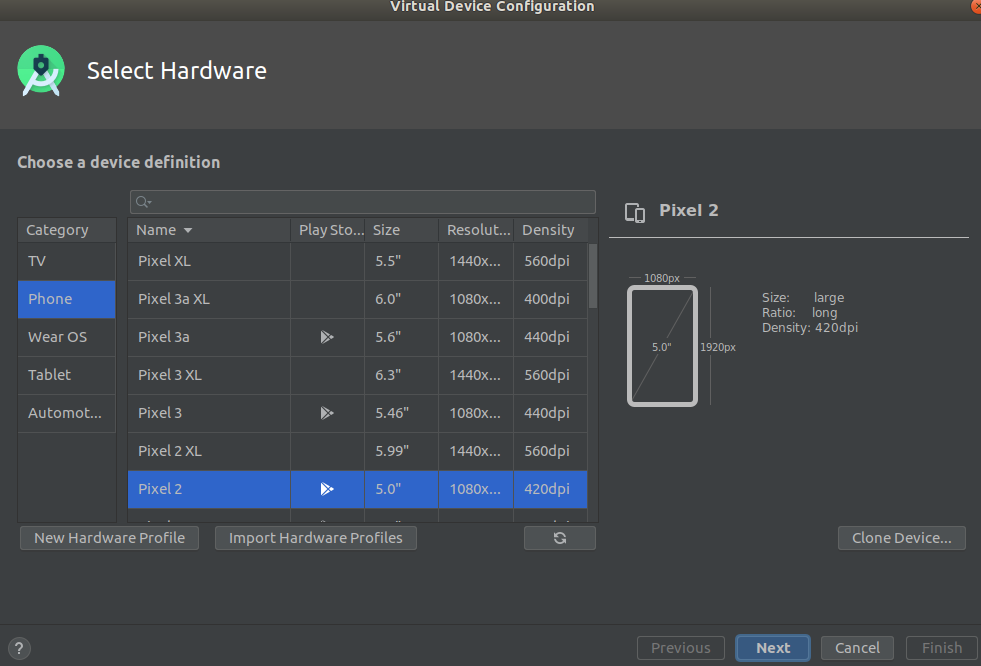Image resolution: width=981 pixels, height=666 pixels.
Task: Click the Previous button
Action: [x=681, y=648]
